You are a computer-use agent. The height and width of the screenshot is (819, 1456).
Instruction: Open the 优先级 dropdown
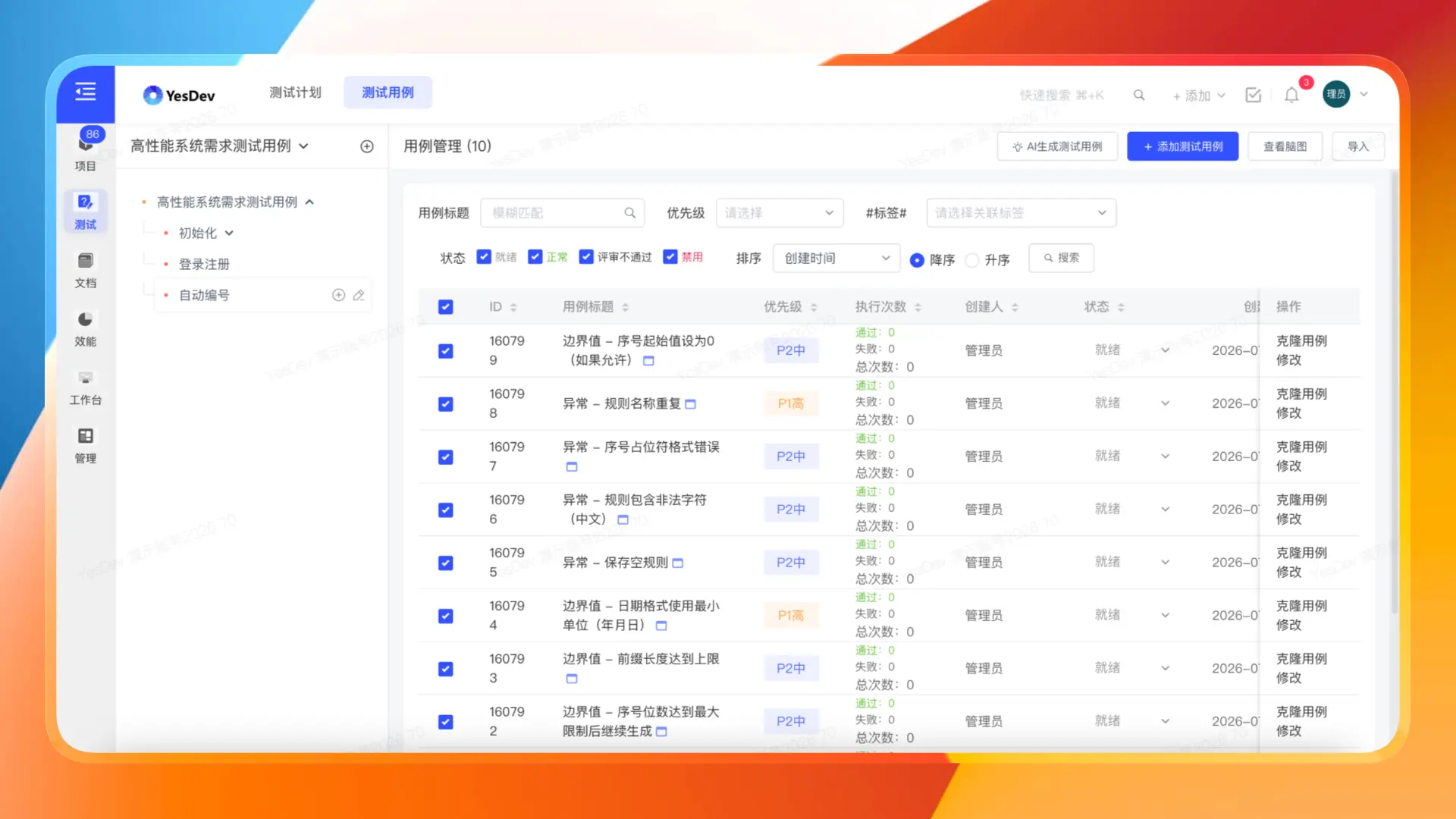[780, 213]
